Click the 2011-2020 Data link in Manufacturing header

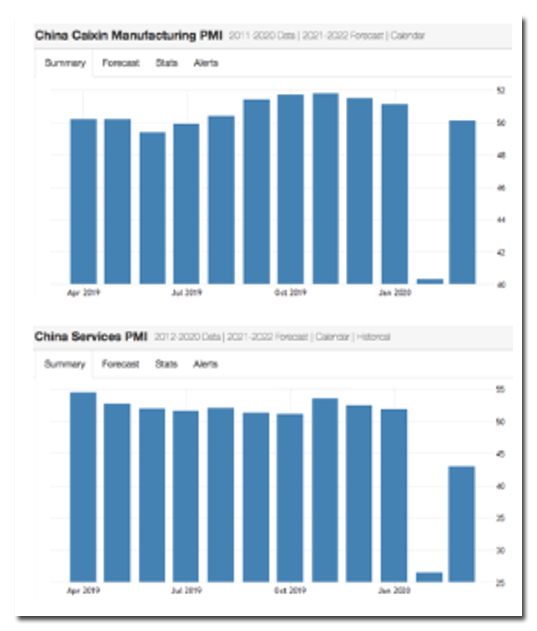point(262,35)
